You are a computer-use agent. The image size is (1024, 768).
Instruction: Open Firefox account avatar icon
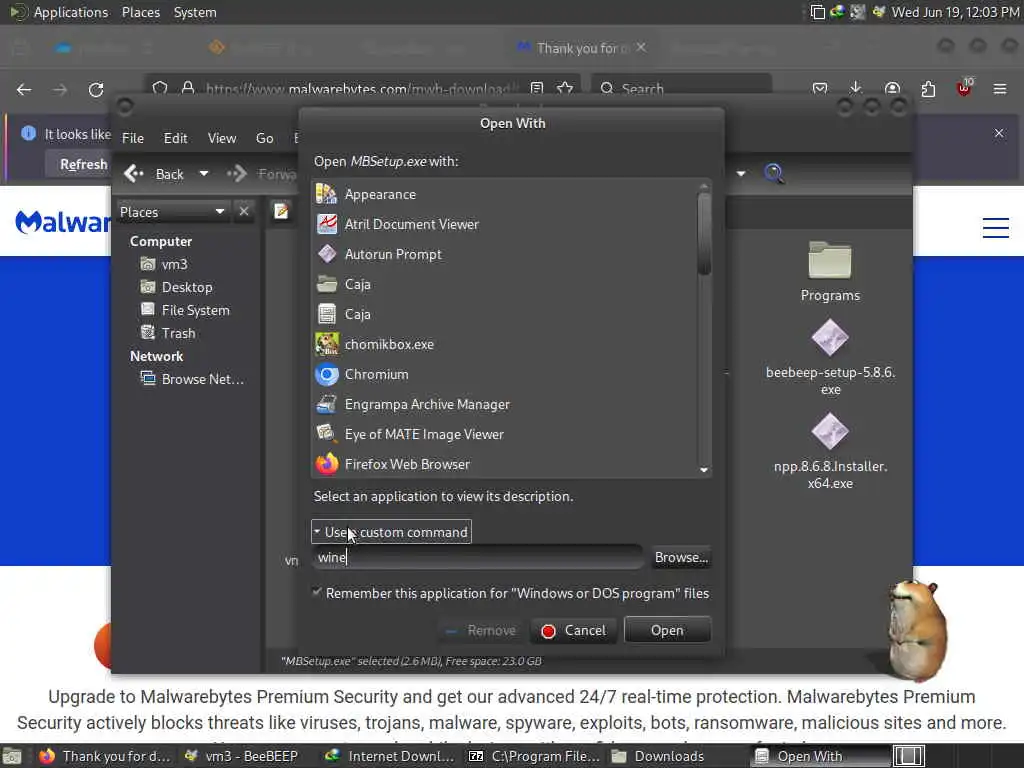point(892,89)
